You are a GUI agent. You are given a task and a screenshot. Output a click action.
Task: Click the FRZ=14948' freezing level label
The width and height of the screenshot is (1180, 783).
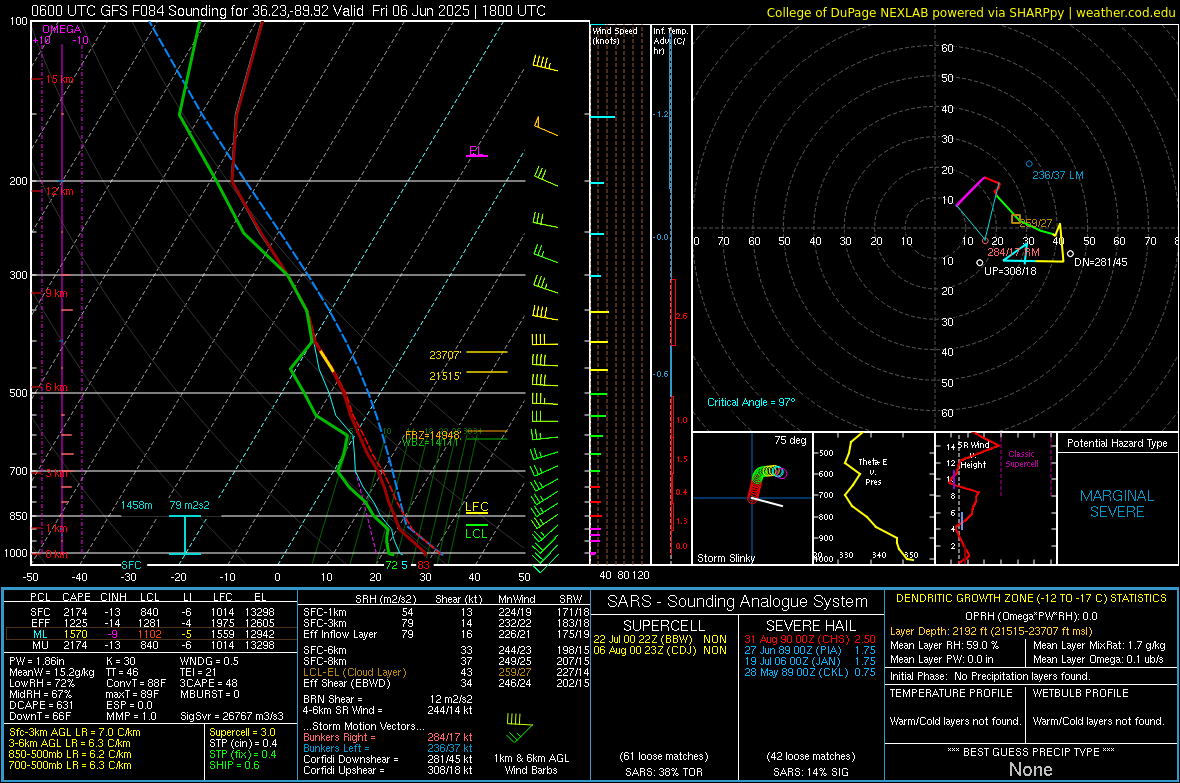(432, 435)
